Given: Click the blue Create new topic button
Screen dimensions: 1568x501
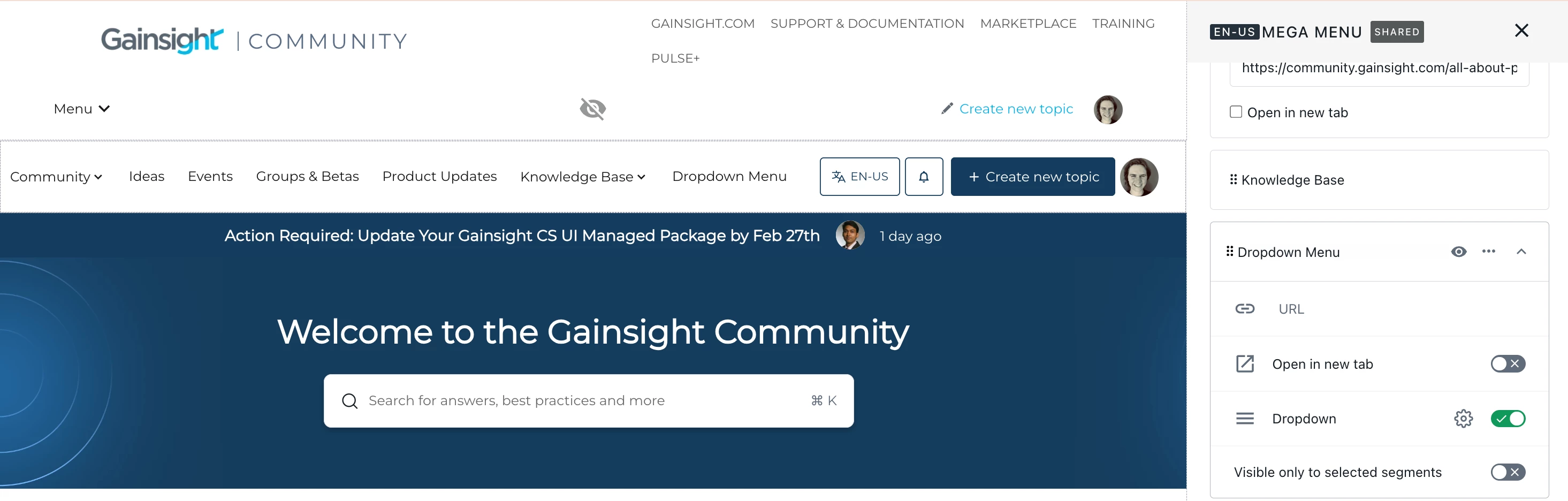Looking at the screenshot, I should click(1032, 177).
